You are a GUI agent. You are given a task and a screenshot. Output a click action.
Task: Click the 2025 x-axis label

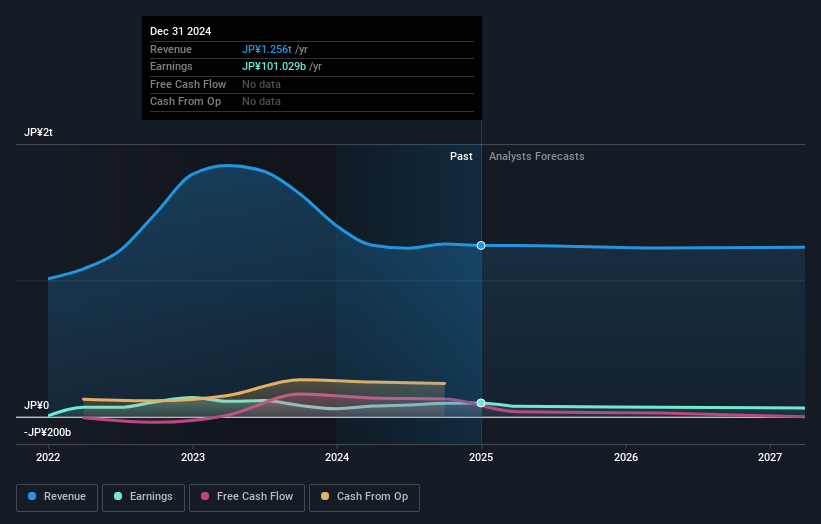(481, 457)
